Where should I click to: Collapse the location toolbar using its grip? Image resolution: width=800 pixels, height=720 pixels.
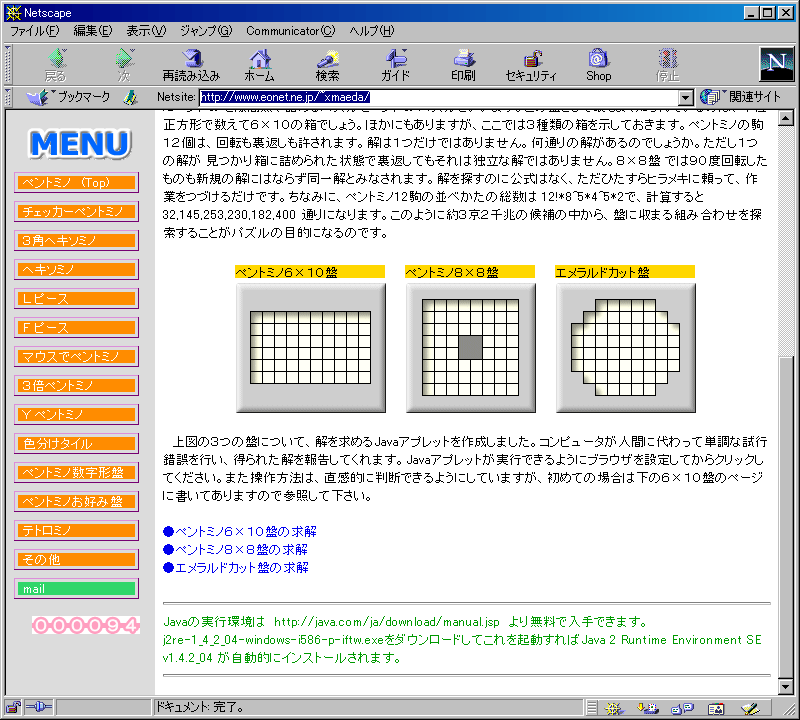pos(8,97)
